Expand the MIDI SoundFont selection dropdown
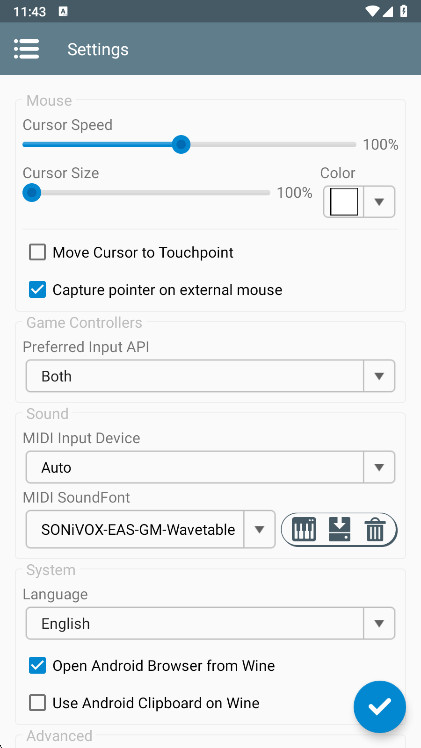 click(151, 529)
